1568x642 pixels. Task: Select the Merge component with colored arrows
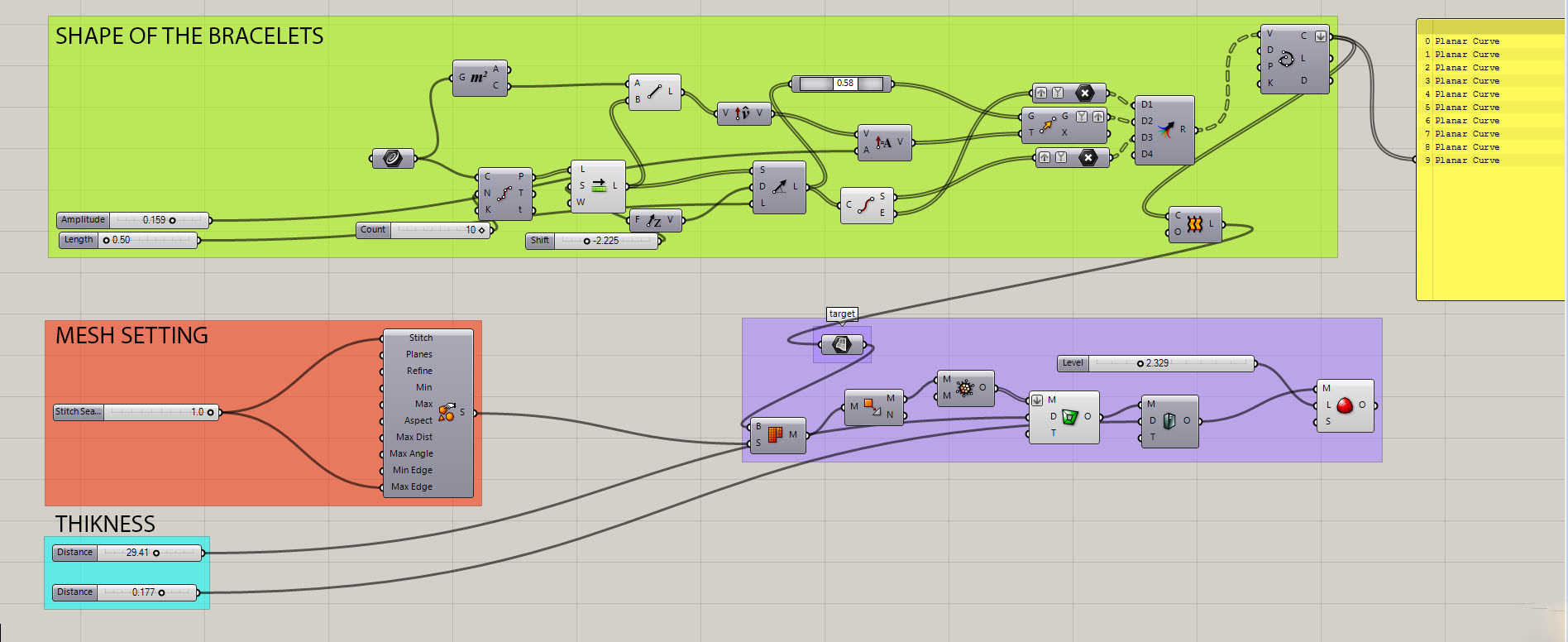point(1165,130)
